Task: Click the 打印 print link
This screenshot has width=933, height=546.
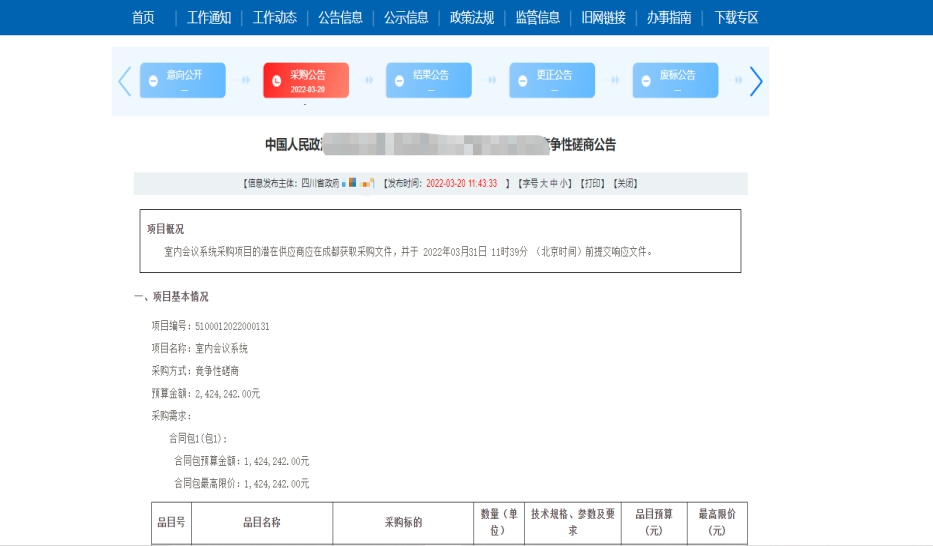Action: point(593,184)
